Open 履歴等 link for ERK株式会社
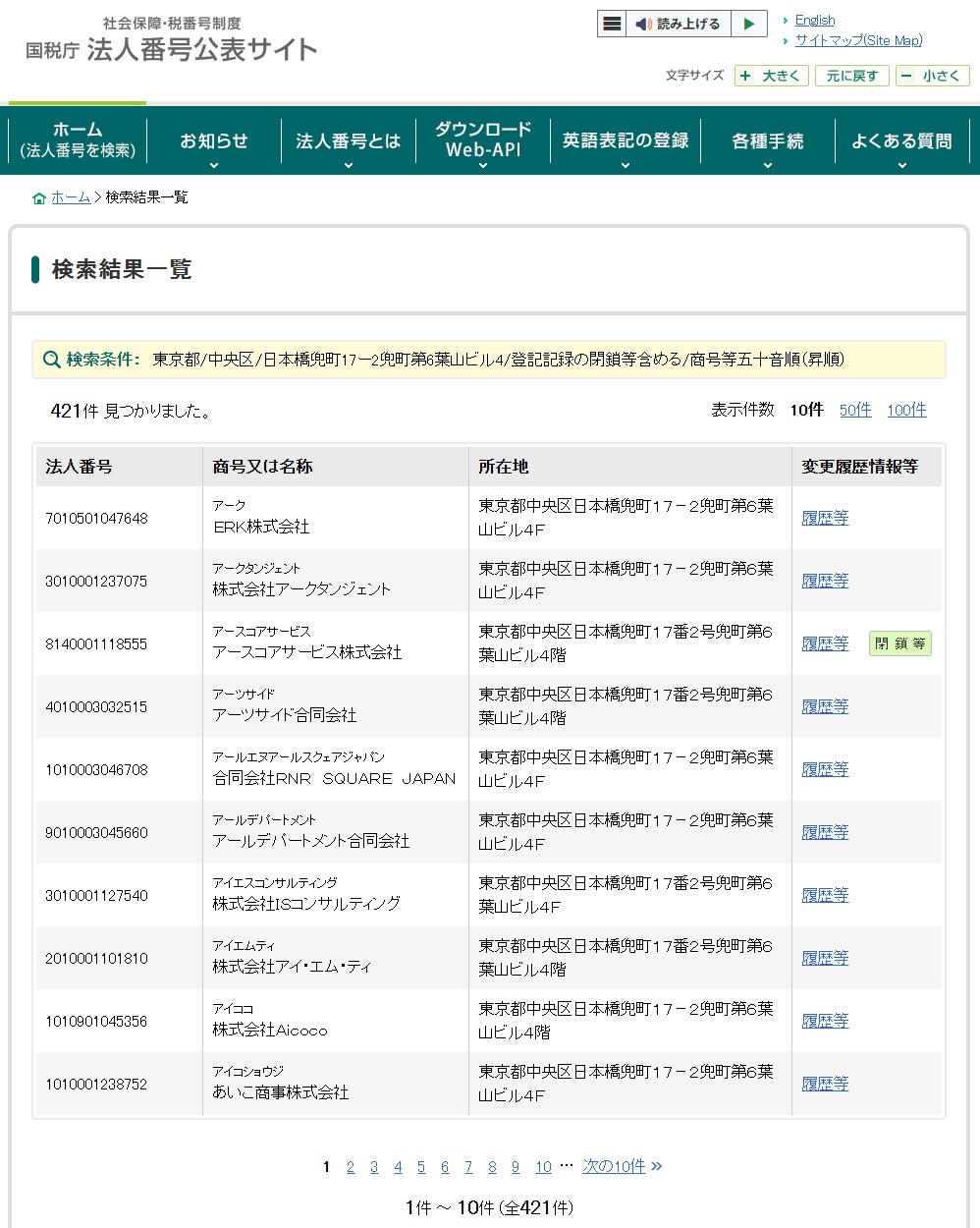 pos(825,518)
